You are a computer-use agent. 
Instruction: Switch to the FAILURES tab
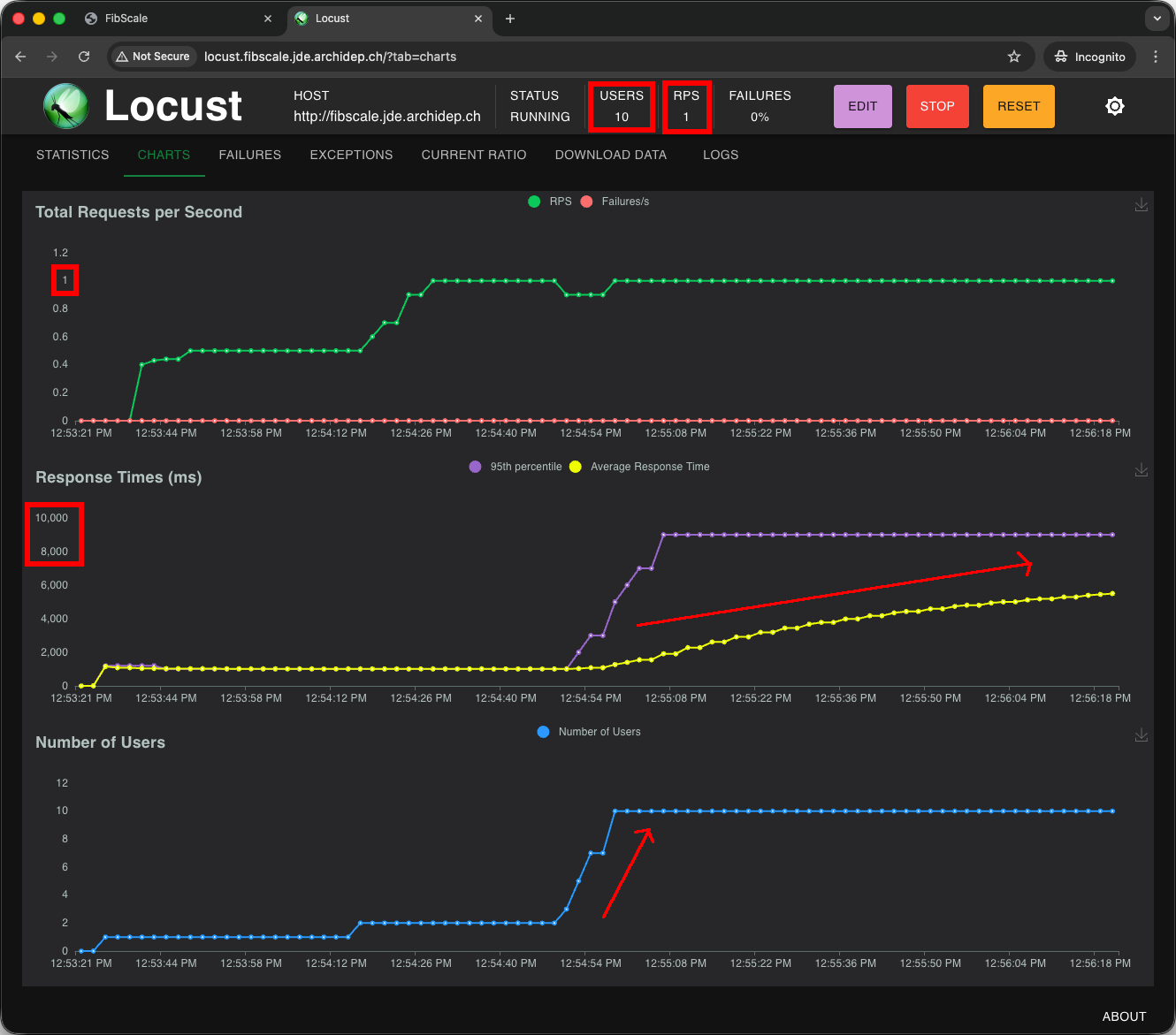[249, 155]
